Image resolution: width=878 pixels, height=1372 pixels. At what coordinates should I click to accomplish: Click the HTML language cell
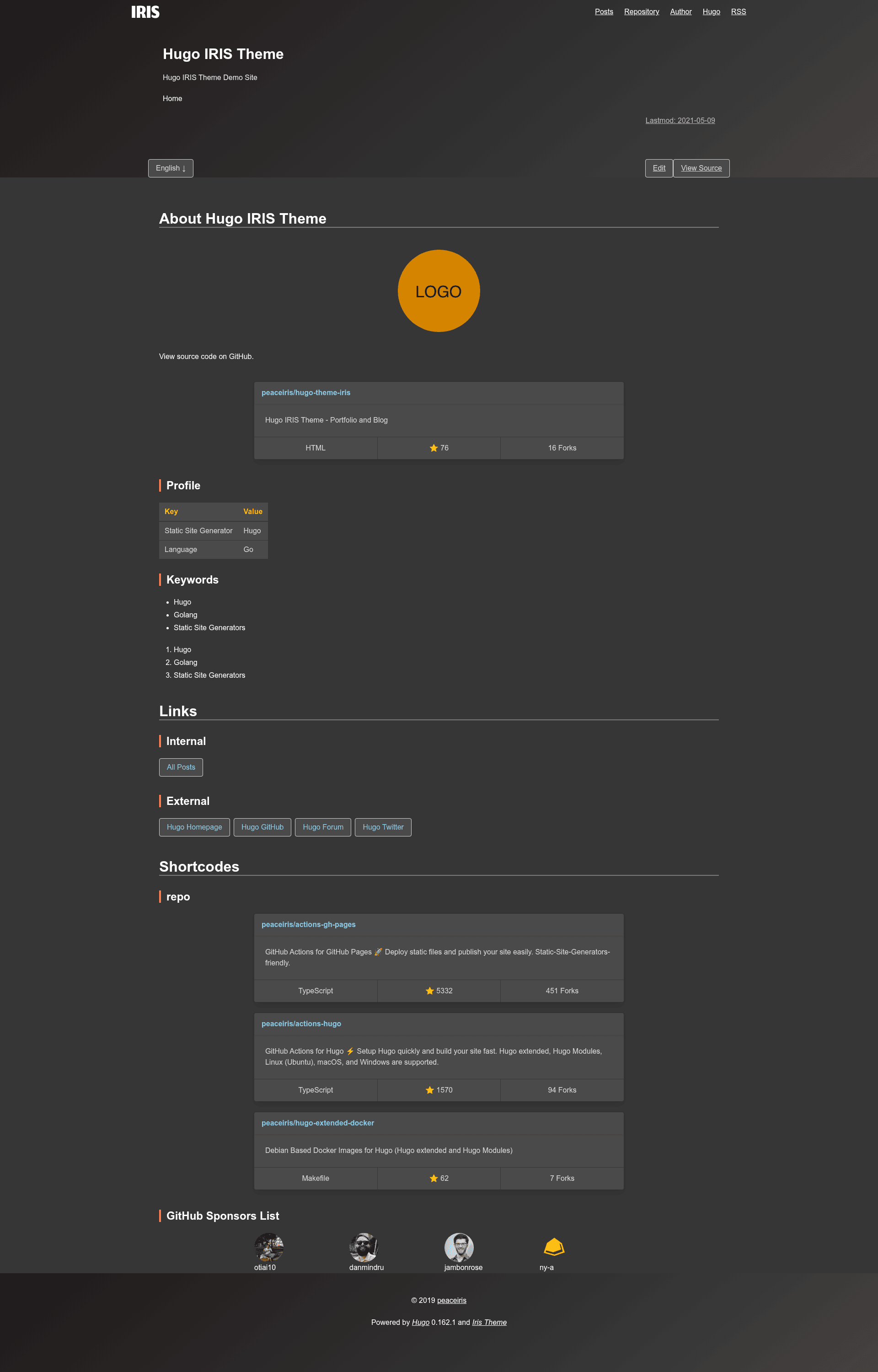pos(315,448)
